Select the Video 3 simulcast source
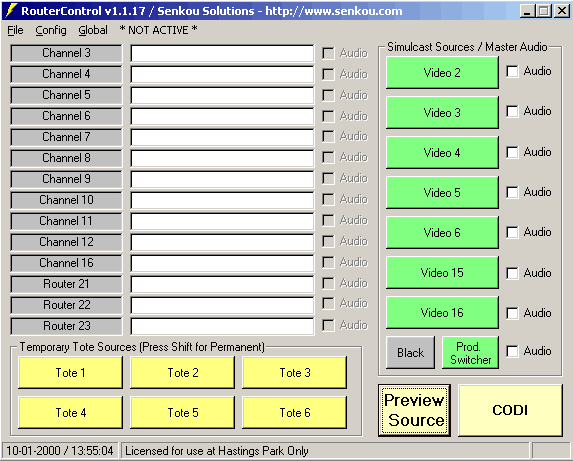The width and height of the screenshot is (573, 461). 442,113
